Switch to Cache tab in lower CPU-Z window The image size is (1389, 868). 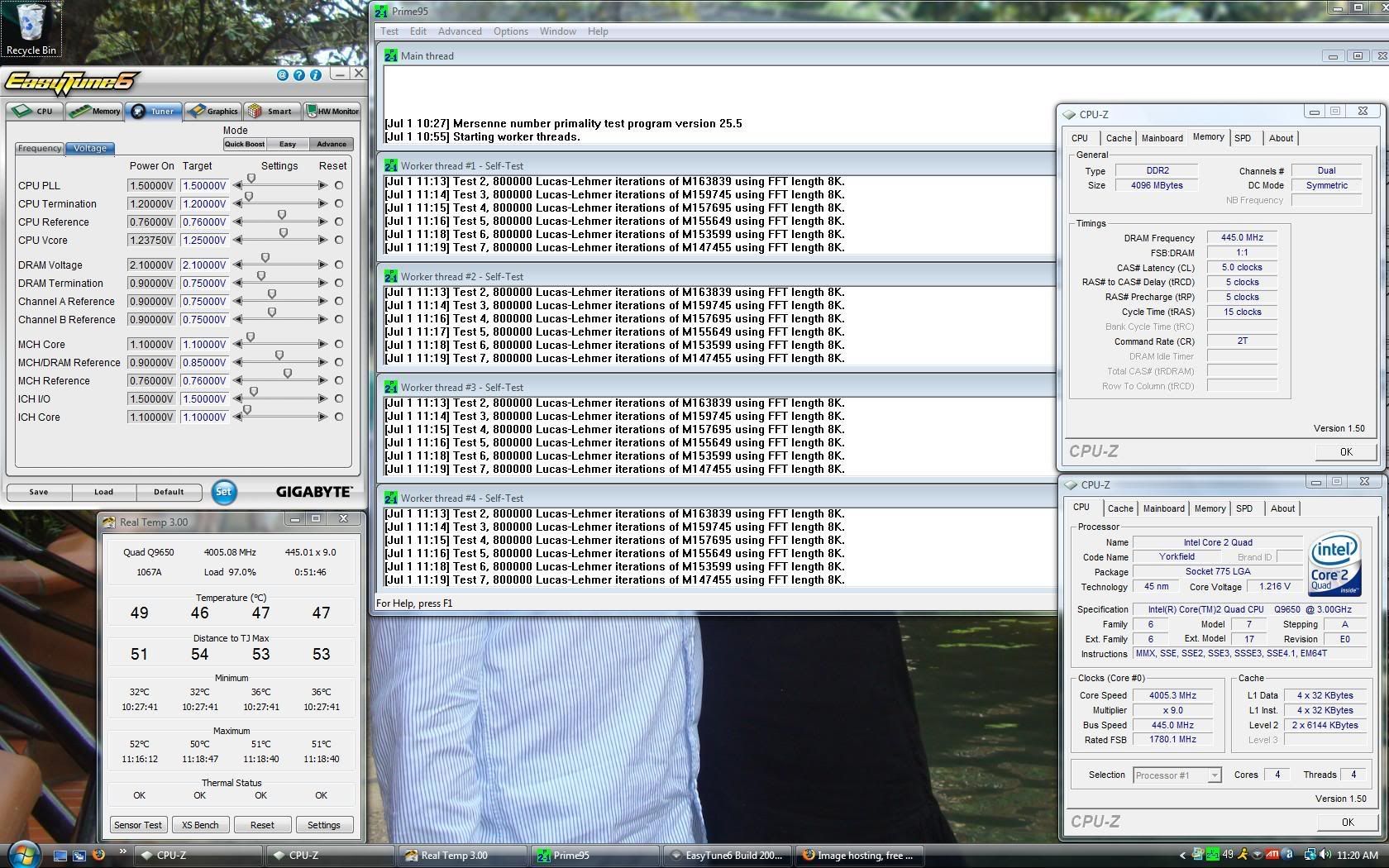pos(1120,508)
